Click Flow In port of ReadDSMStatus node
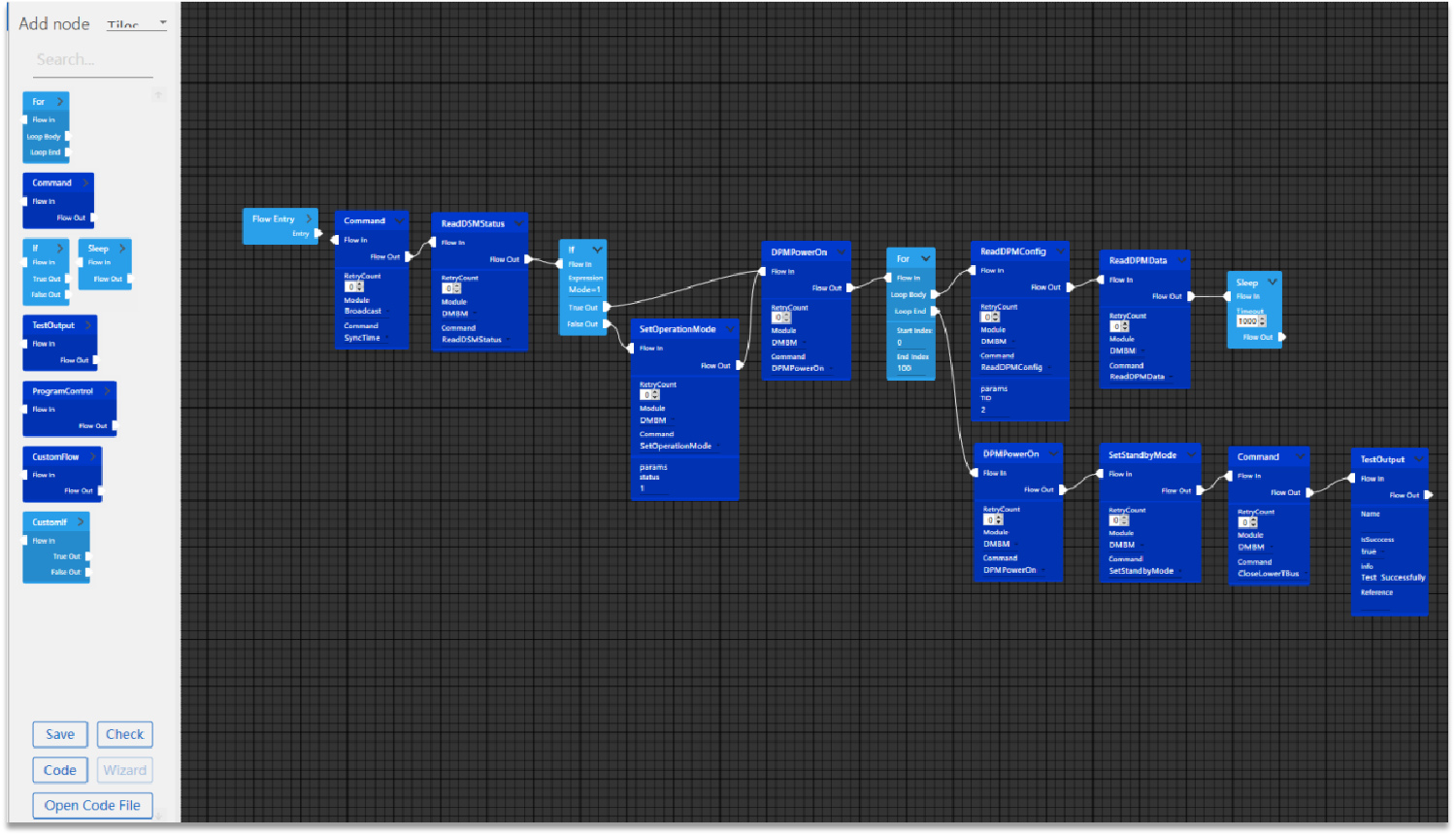 tap(433, 242)
